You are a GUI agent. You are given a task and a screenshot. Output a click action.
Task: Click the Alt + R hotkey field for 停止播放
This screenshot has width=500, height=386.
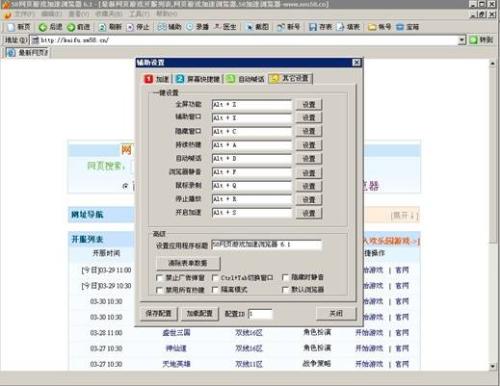(x=252, y=199)
